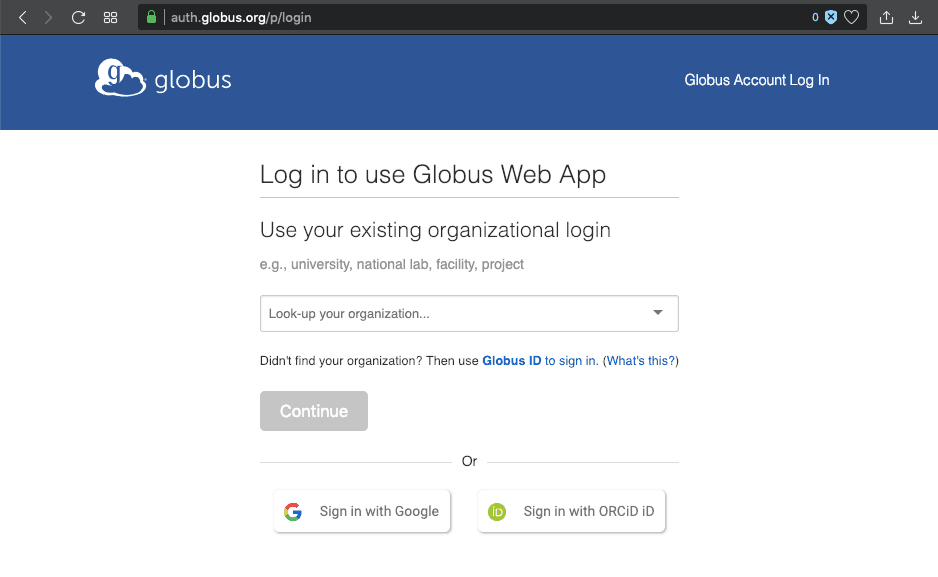The width and height of the screenshot is (938, 577).
Task: Click the address bar URL
Action: point(240,17)
